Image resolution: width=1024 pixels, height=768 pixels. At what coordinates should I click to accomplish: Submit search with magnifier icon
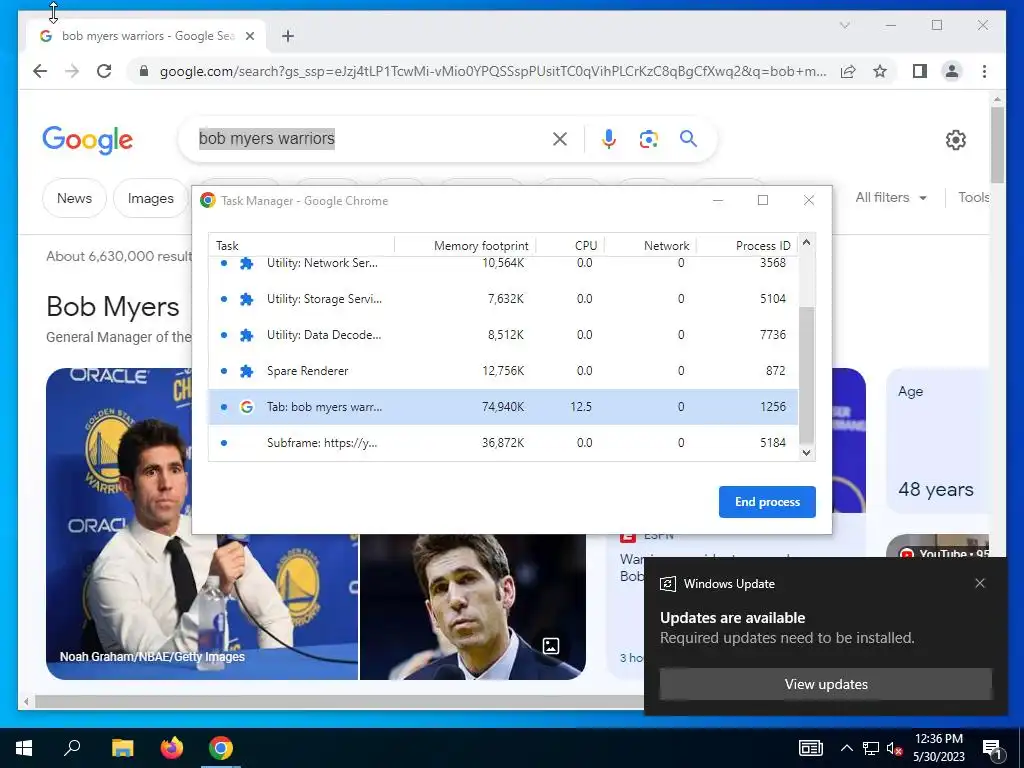(x=688, y=138)
